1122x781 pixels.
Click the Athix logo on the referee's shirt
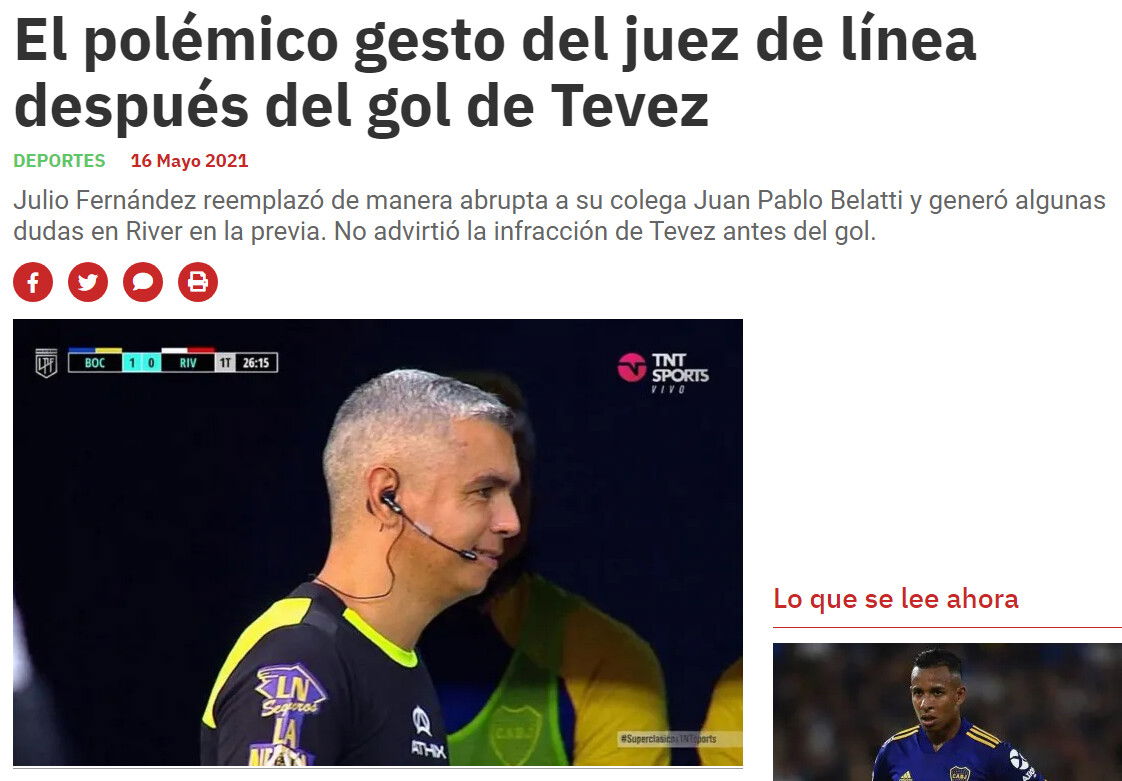(427, 732)
